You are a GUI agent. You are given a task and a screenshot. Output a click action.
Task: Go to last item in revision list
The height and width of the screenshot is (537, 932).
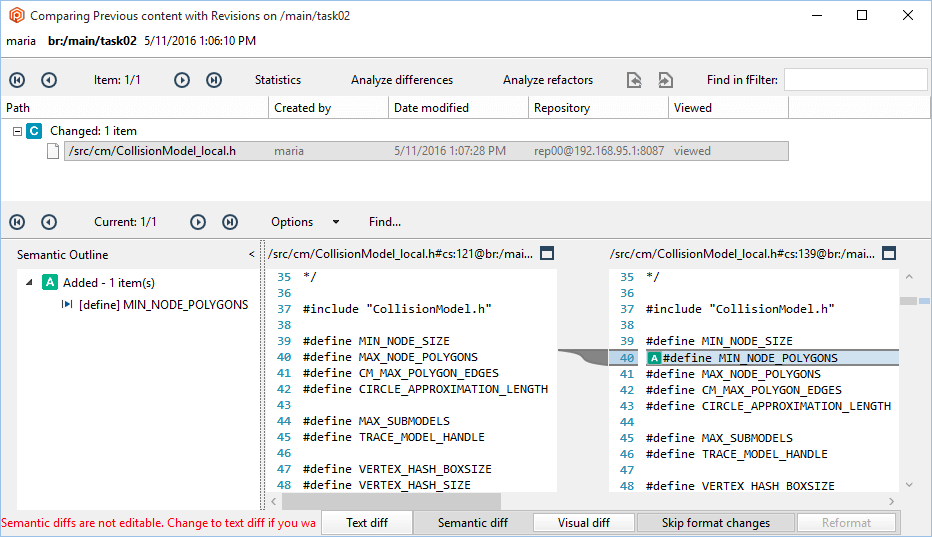[x=214, y=80]
